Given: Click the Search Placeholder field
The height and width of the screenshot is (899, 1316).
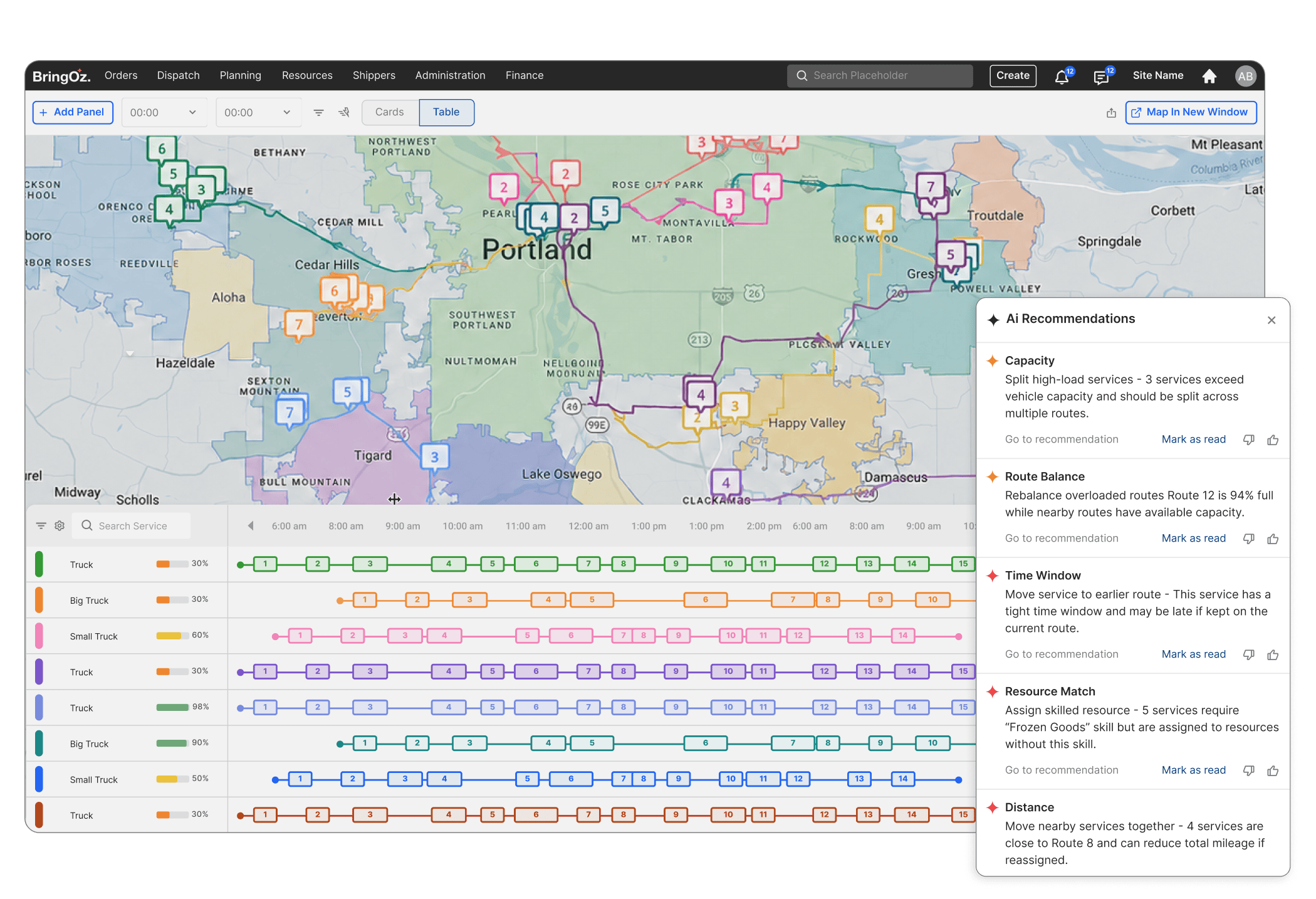Looking at the screenshot, I should point(880,76).
